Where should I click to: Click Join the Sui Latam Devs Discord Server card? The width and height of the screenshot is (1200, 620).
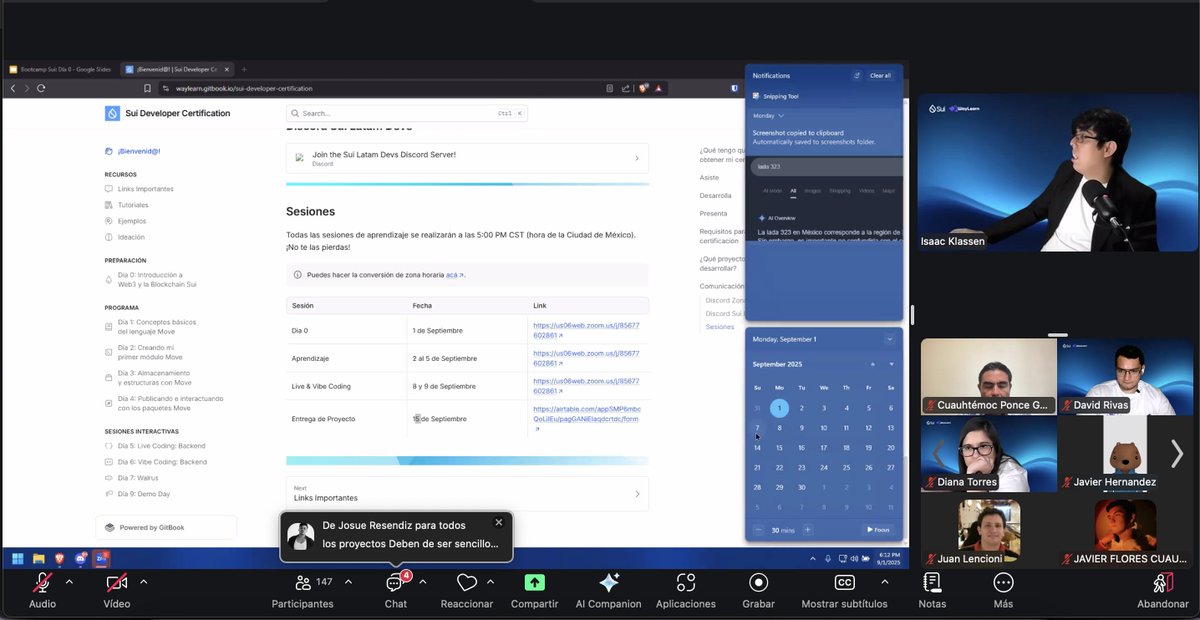[467, 158]
